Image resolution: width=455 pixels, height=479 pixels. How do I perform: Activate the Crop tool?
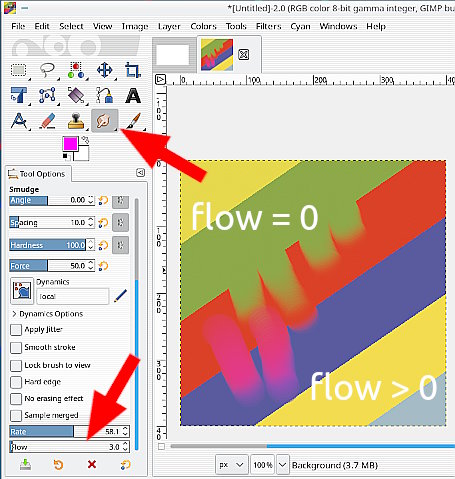[133, 70]
